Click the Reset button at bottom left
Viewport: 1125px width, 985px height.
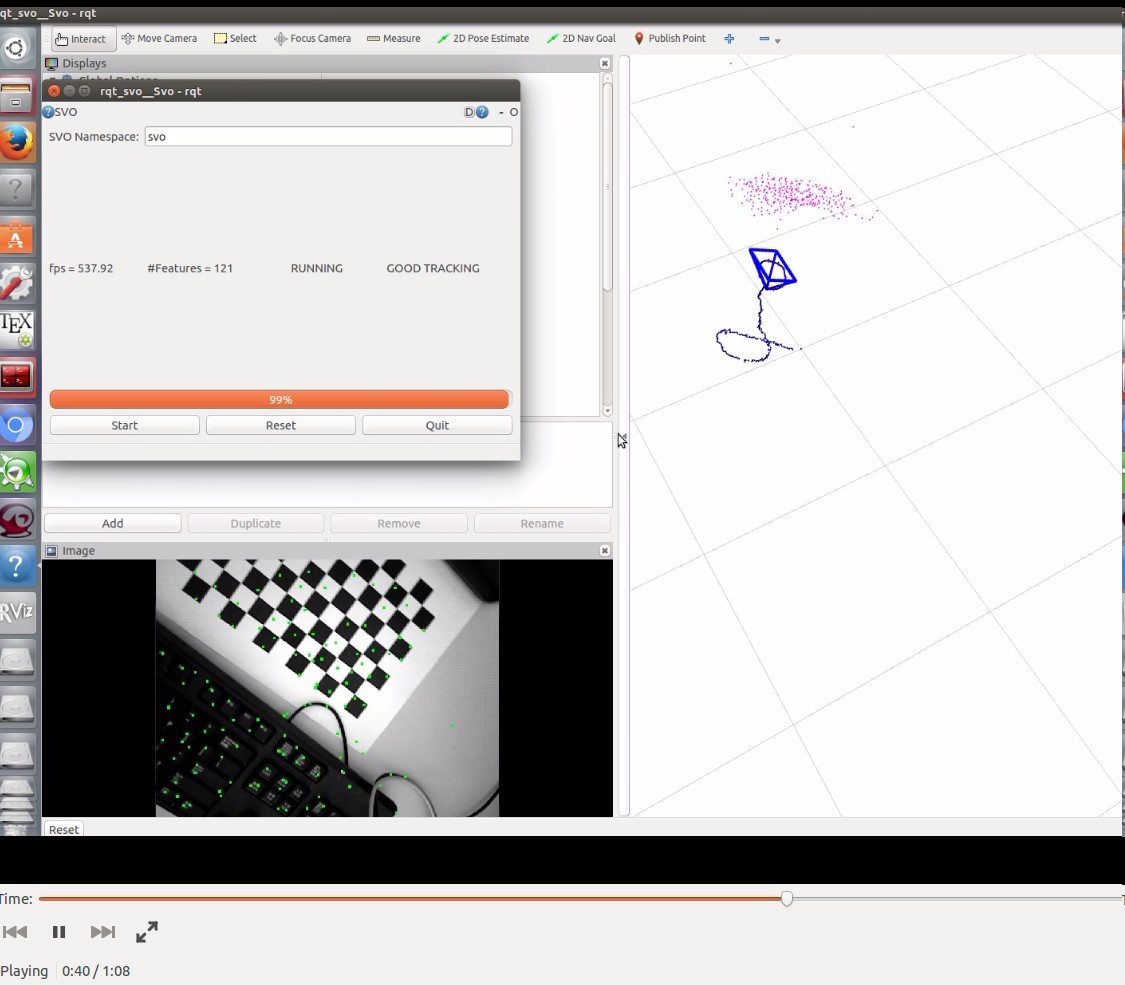[x=64, y=829]
